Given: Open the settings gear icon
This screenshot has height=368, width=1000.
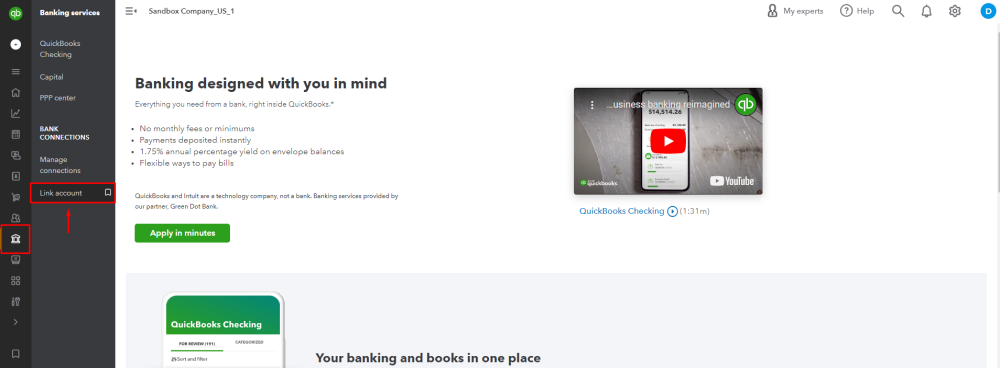Looking at the screenshot, I should tap(955, 11).
